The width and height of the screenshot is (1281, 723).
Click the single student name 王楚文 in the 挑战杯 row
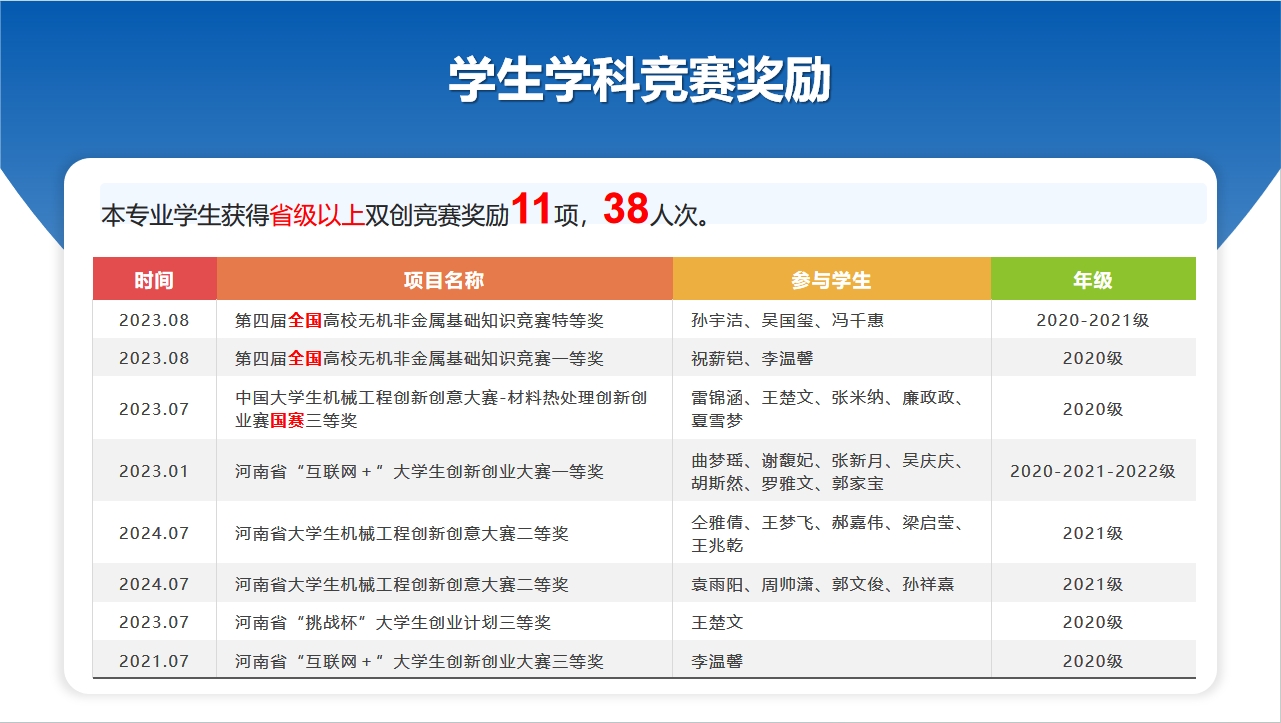point(717,622)
